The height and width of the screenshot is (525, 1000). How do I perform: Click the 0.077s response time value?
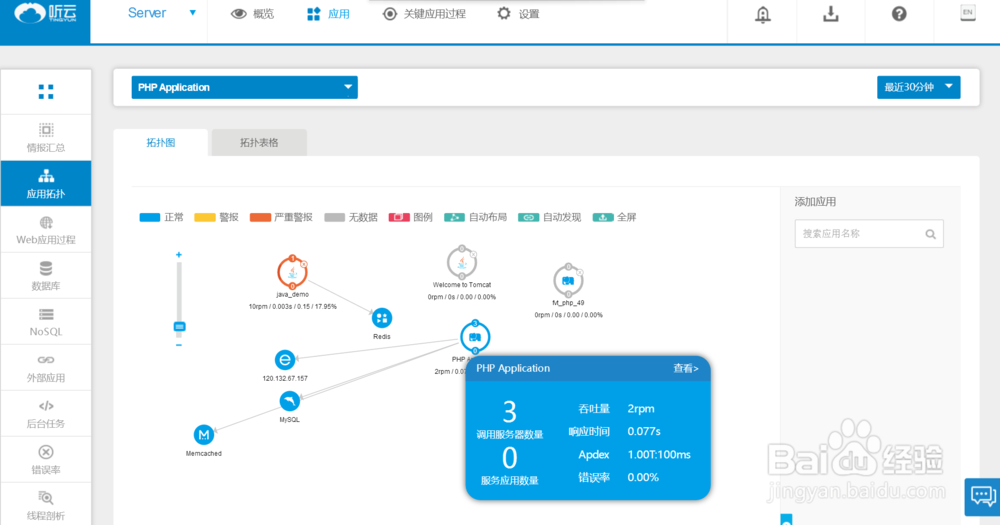[644, 432]
